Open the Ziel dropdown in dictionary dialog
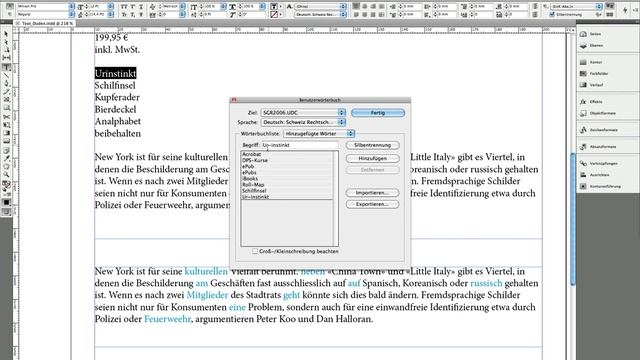This screenshot has height=360, width=640. coord(303,112)
